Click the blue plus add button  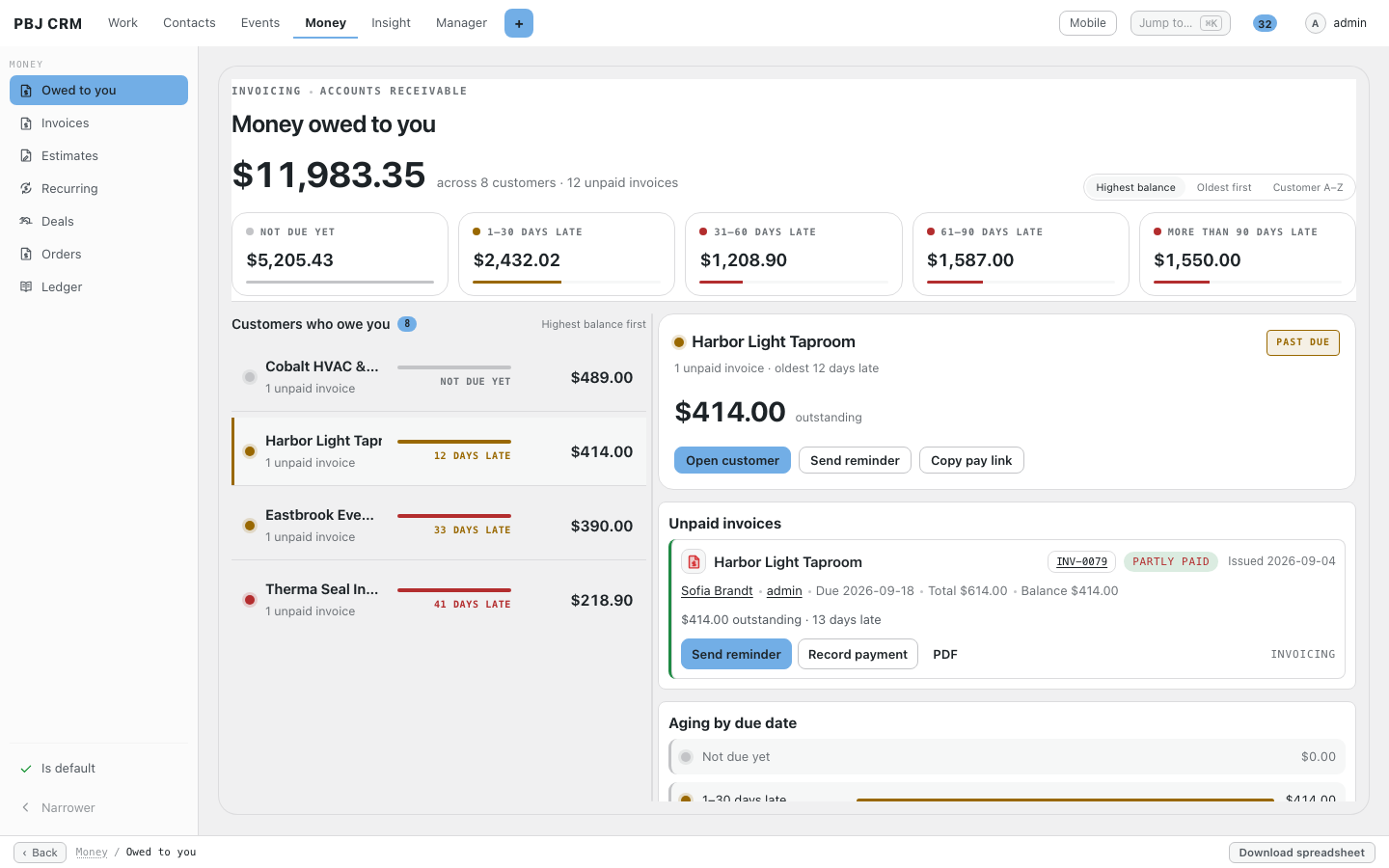[x=519, y=23]
